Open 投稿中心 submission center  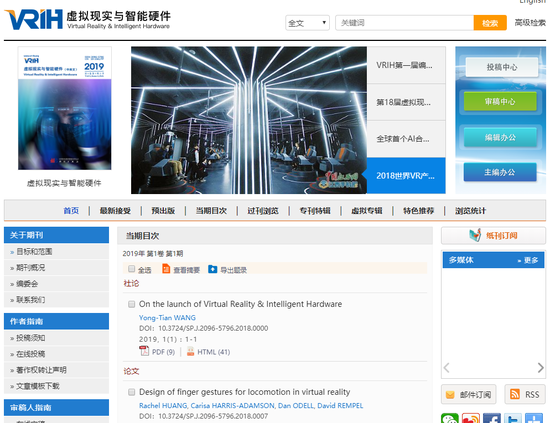click(x=502, y=67)
